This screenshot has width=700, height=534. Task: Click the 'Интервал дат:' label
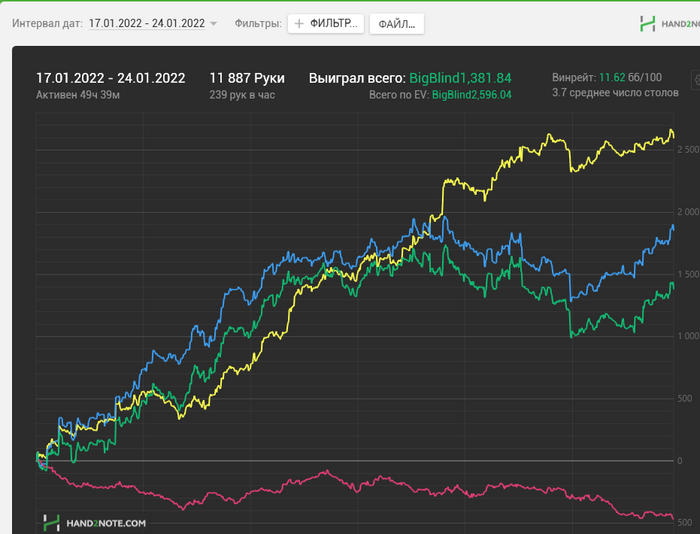(47, 23)
